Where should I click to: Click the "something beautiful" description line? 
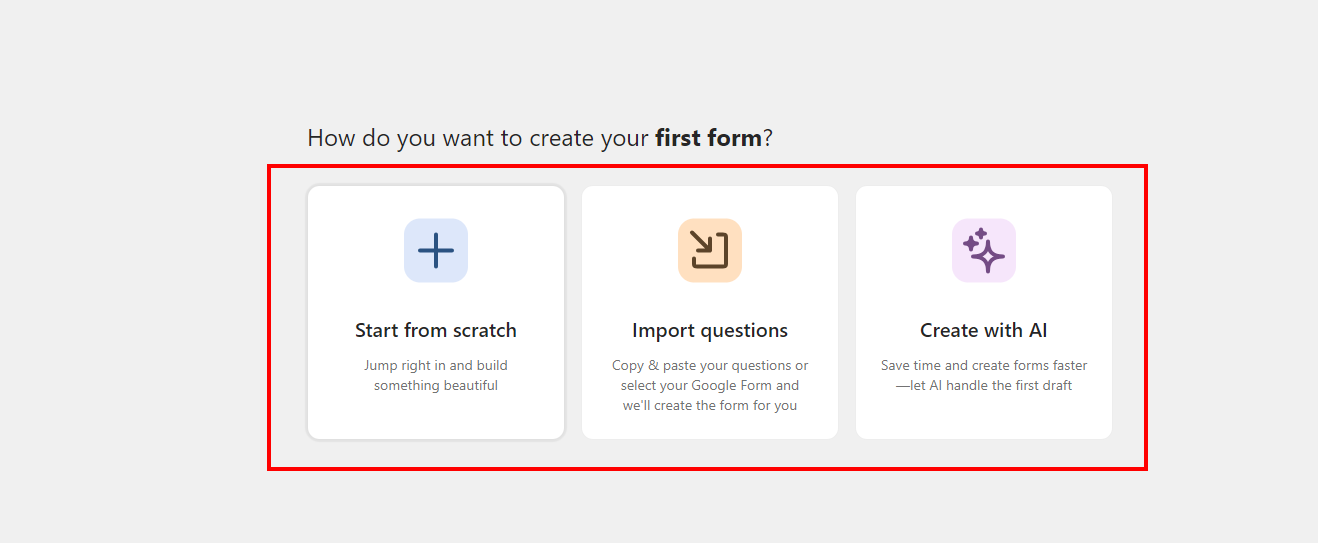pos(436,386)
